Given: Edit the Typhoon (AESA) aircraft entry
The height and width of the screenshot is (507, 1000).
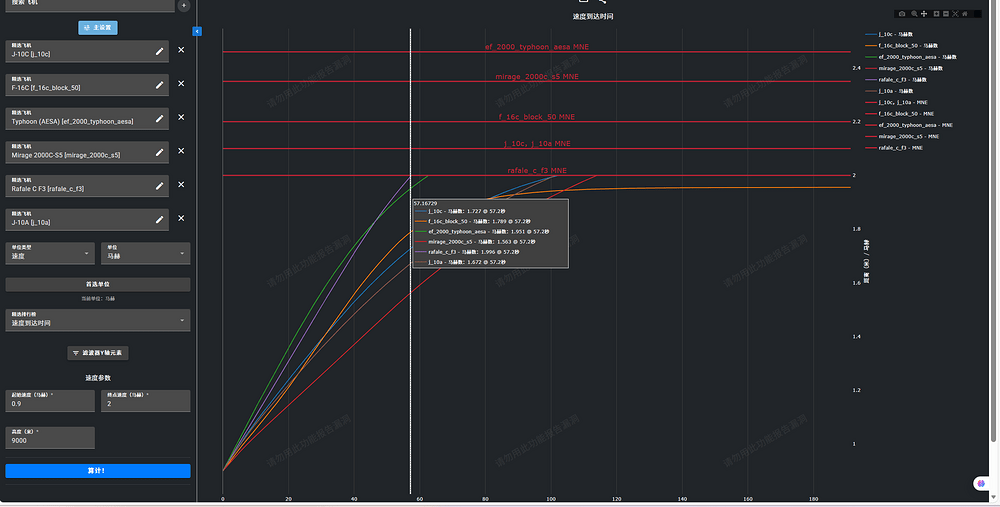Looking at the screenshot, I should (x=159, y=118).
